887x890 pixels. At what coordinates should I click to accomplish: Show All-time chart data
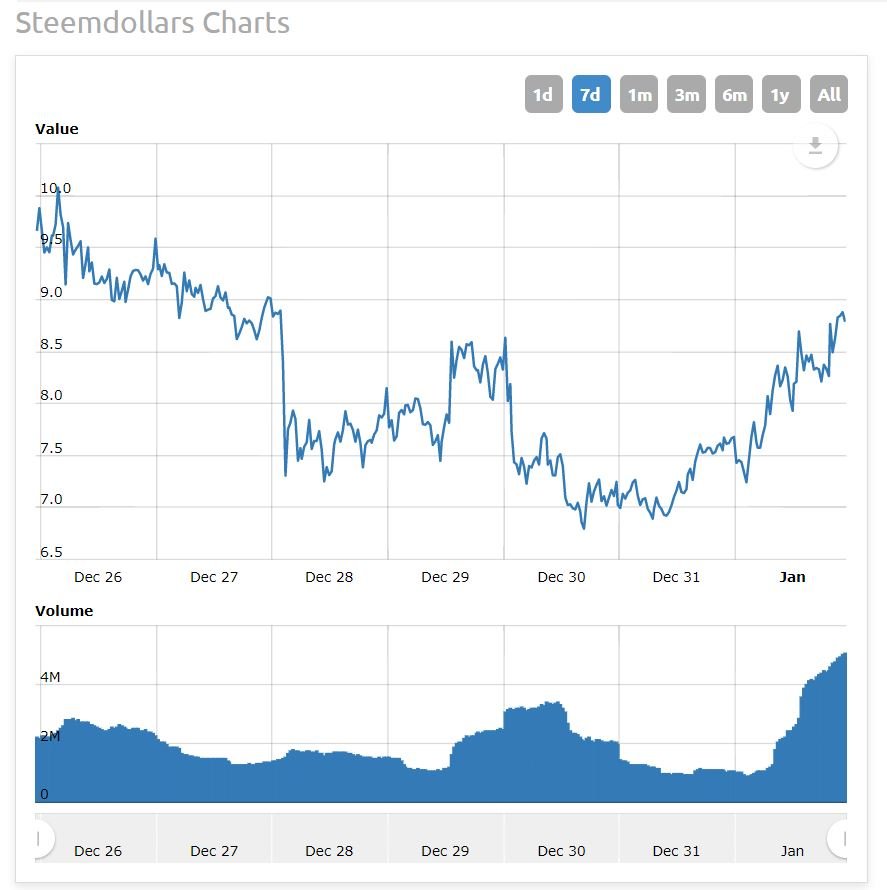[829, 94]
